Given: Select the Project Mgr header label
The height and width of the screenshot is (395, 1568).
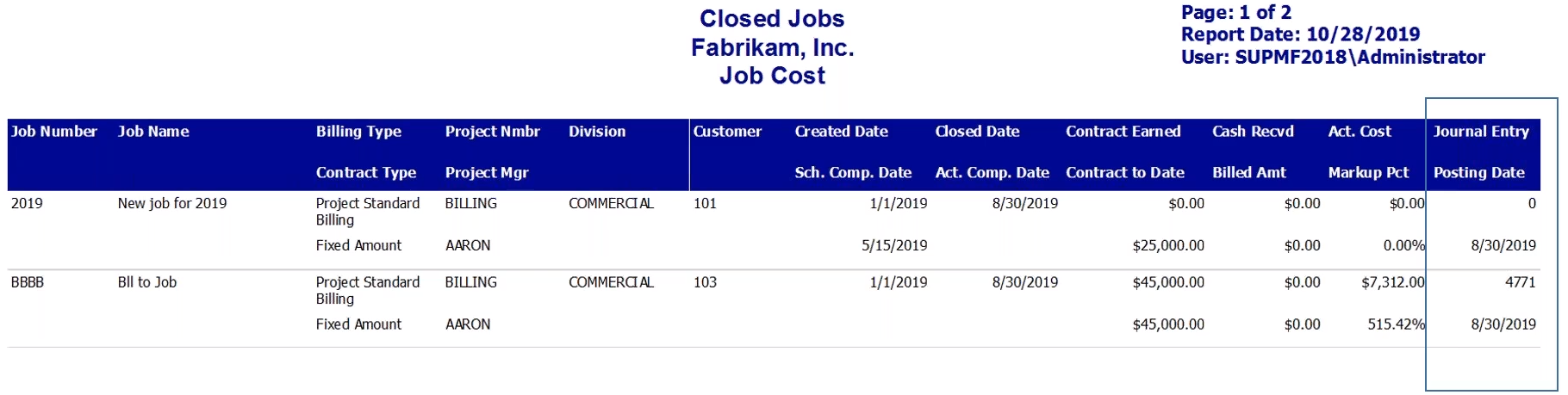Looking at the screenshot, I should point(487,173).
